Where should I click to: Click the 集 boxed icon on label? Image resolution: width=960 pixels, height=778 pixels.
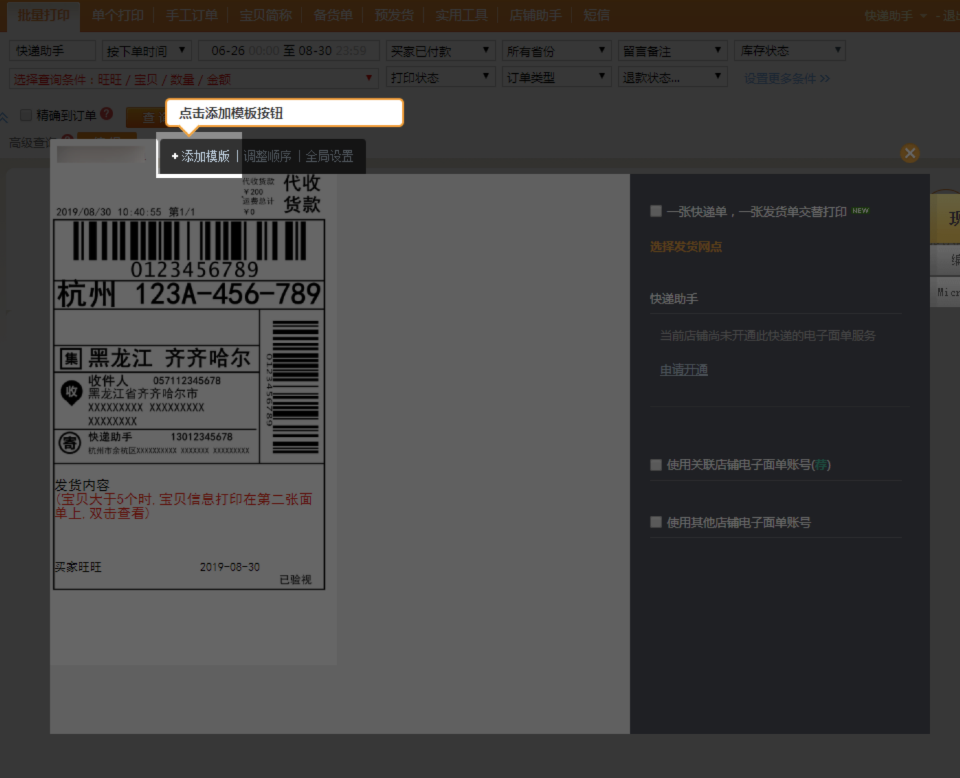click(x=70, y=359)
